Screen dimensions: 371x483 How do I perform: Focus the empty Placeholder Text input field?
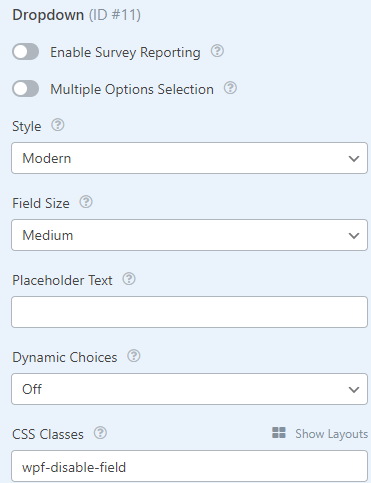point(189,312)
